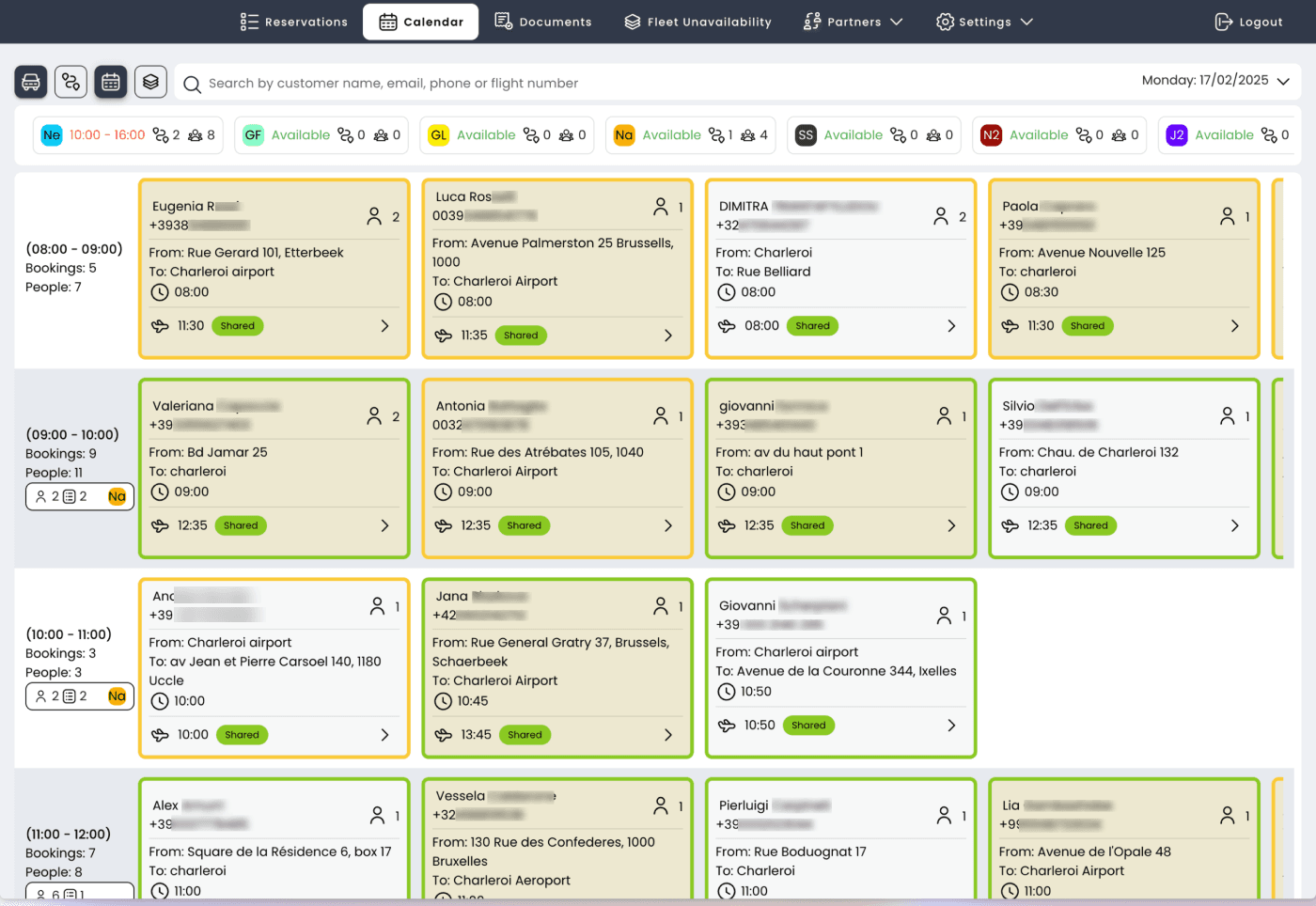Screen dimensions: 1316x906
Task: Click 'From: Chau. de Charleroi 132' text
Action: [1089, 452]
